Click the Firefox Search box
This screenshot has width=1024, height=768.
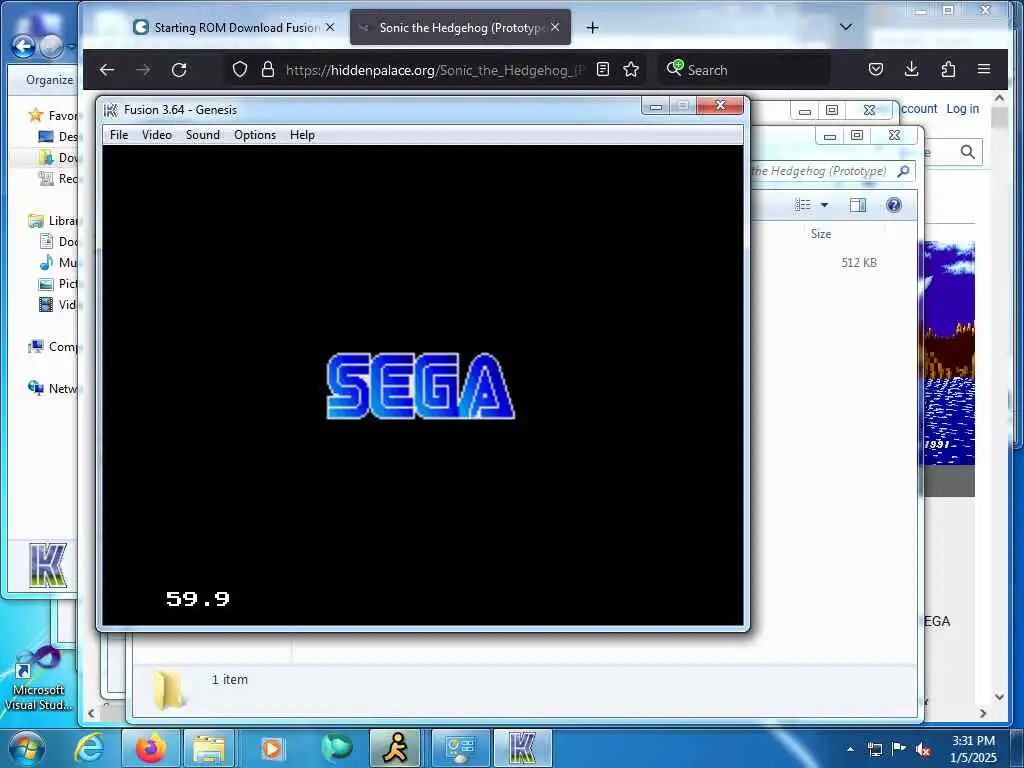744,70
